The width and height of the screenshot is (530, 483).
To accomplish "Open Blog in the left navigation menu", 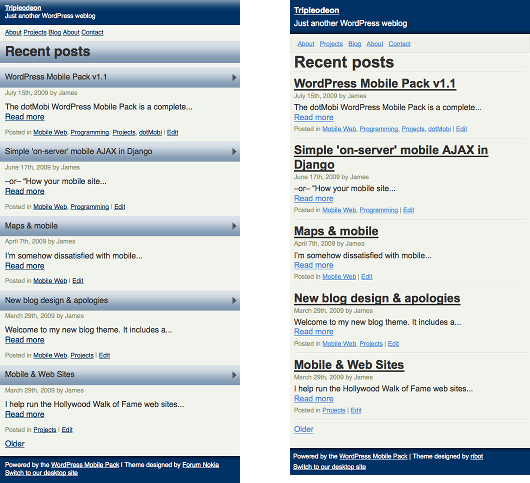I will (x=54, y=32).
